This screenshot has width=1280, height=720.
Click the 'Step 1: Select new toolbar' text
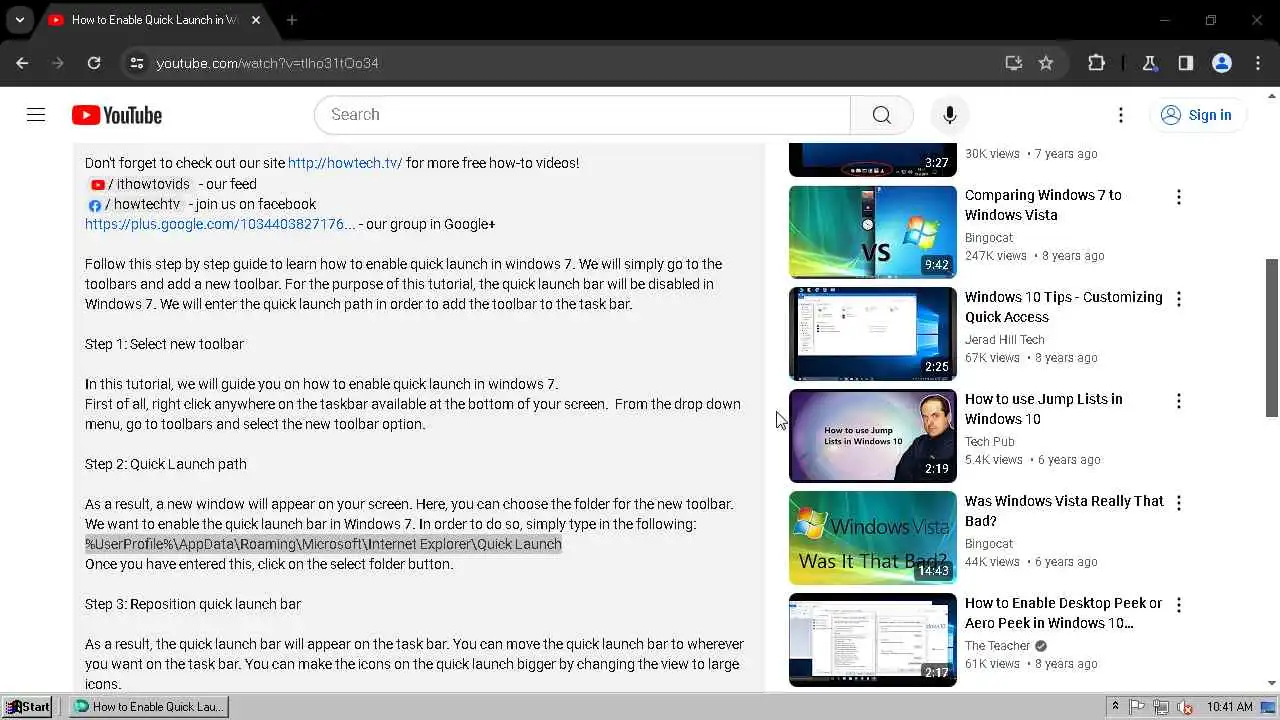coord(164,344)
